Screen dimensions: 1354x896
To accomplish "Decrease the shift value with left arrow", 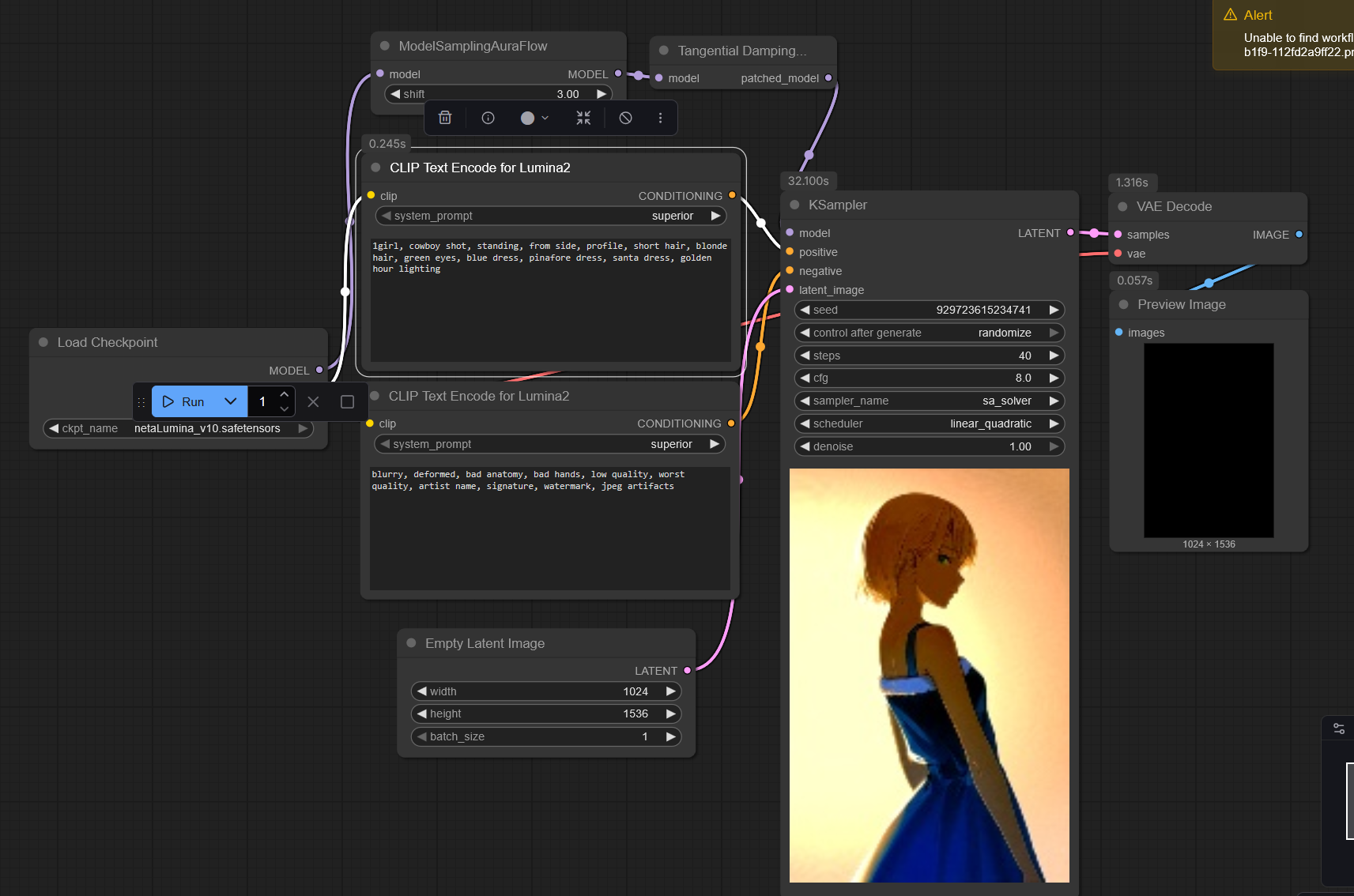I will click(395, 94).
